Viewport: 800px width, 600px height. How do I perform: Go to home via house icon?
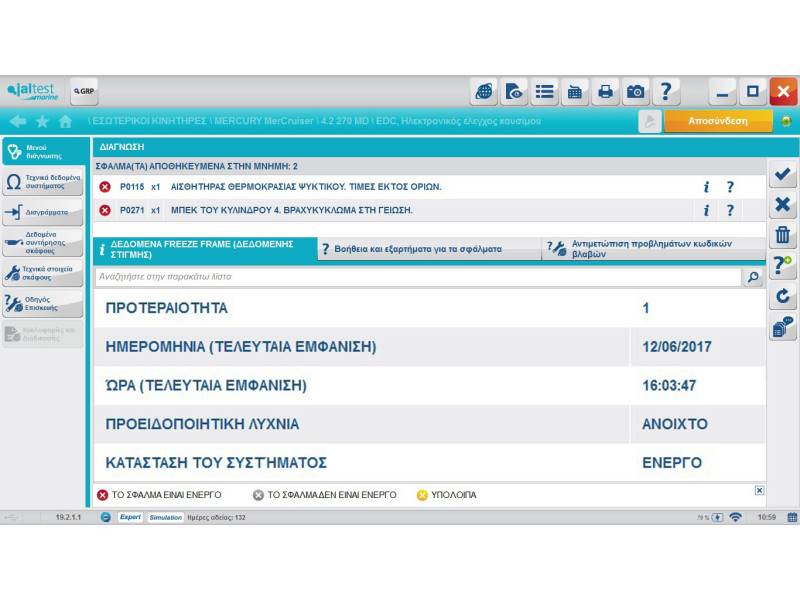(x=65, y=121)
